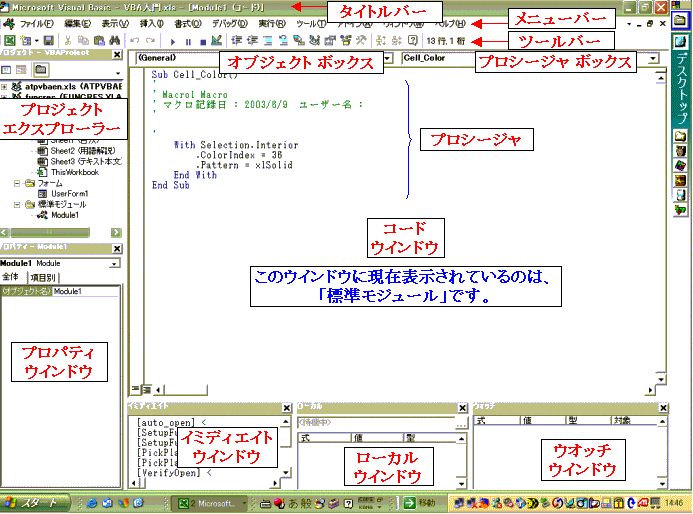Collapse the 標準モジュール folder node
This screenshot has width=693, height=514.
16,203
